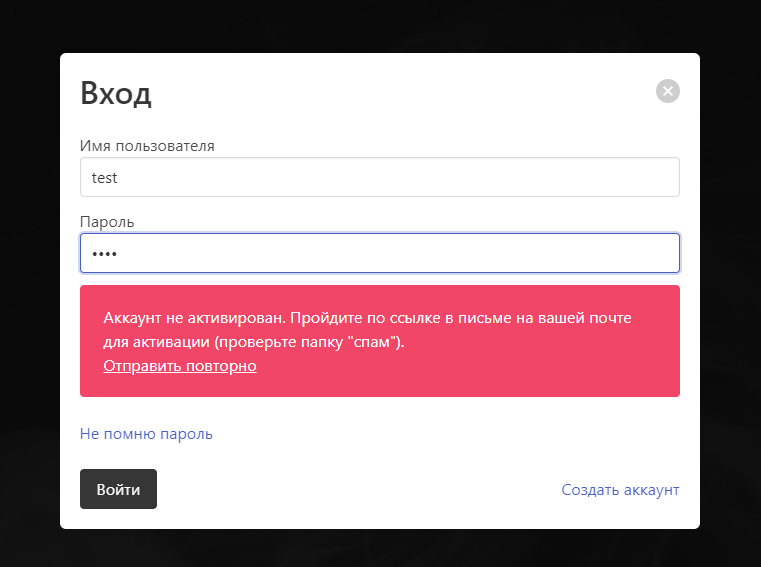Image resolution: width=761 pixels, height=567 pixels.
Task: Focus the username field containing "test"
Action: click(379, 177)
